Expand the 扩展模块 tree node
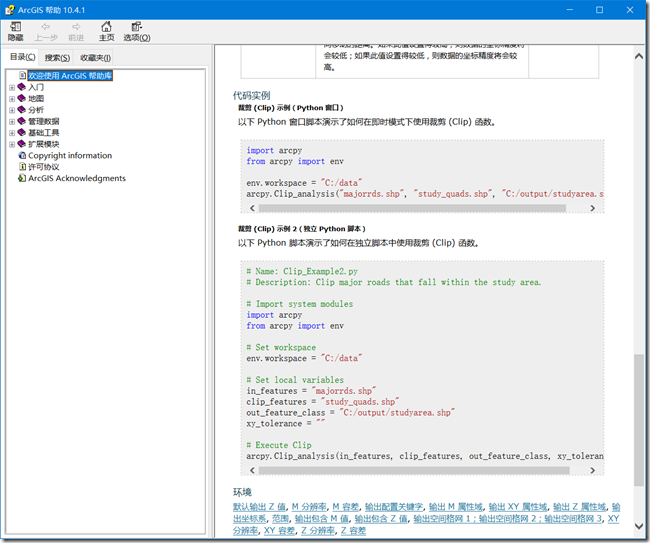Viewport: 650px width, 543px height. coord(12,144)
